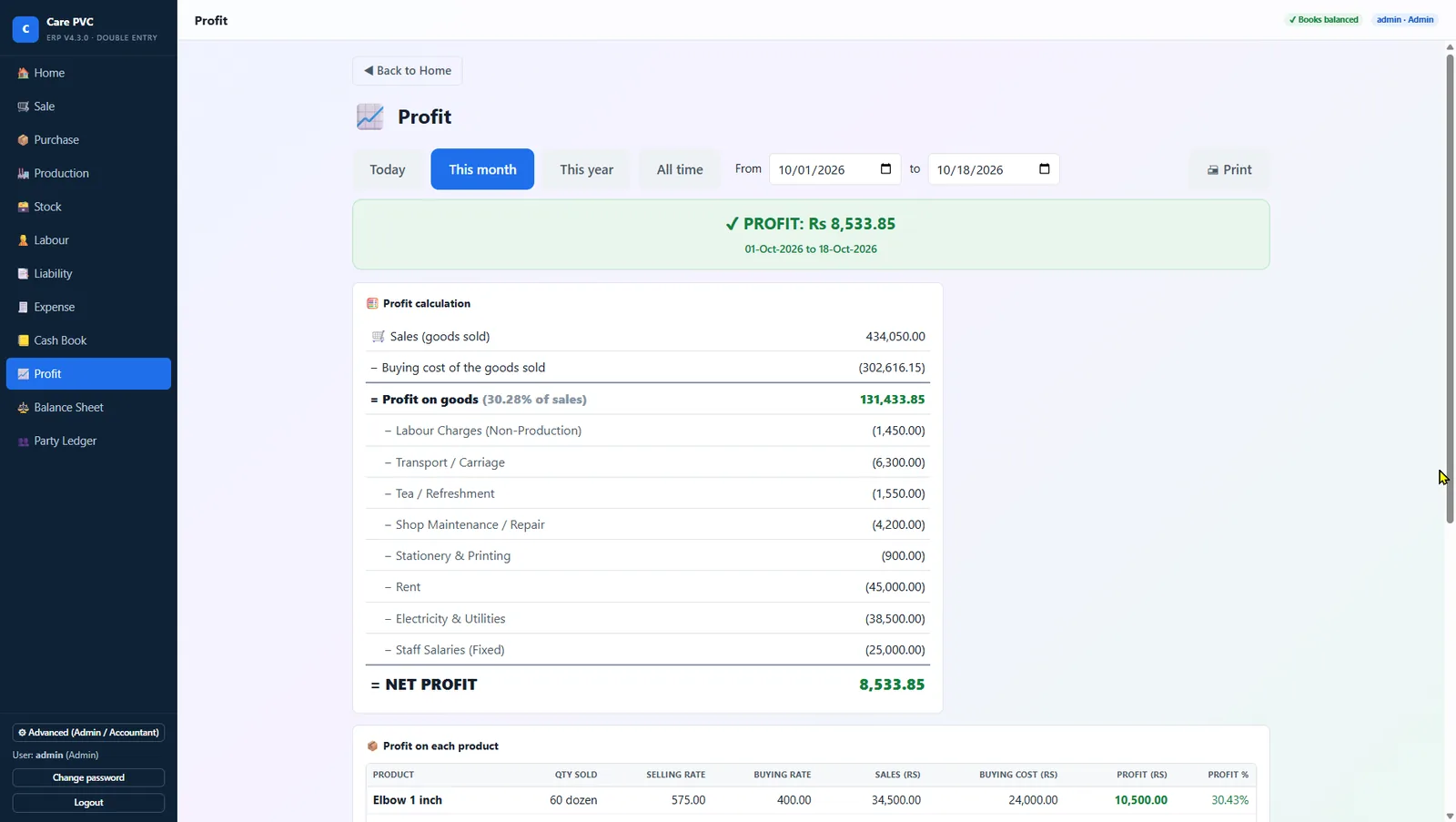Click the Expense receipt icon in sidebar

click(23, 308)
